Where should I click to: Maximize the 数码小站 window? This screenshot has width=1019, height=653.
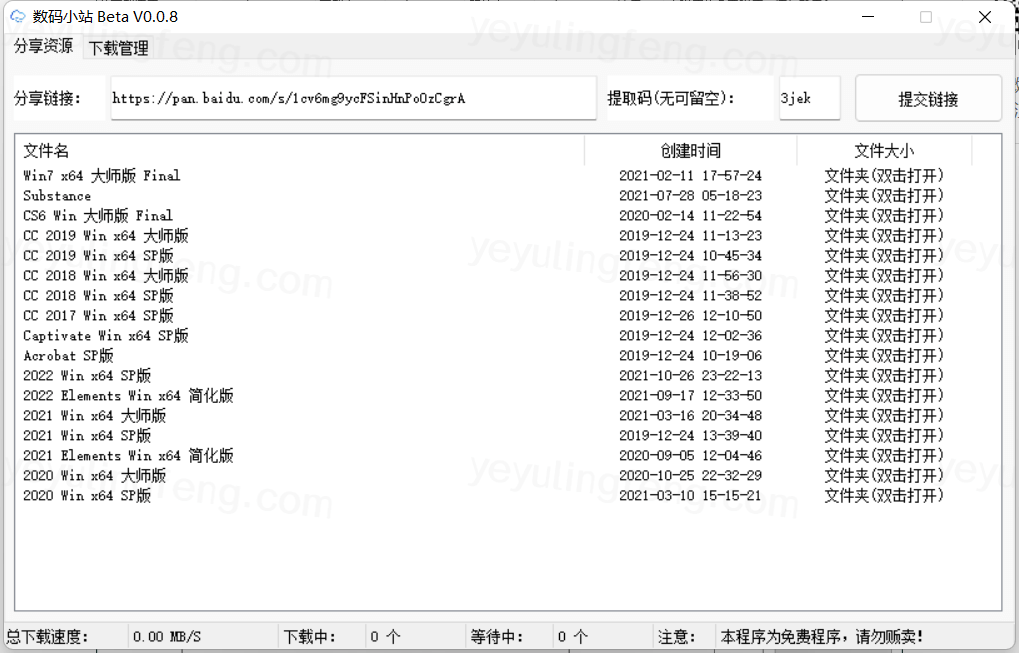(x=926, y=17)
